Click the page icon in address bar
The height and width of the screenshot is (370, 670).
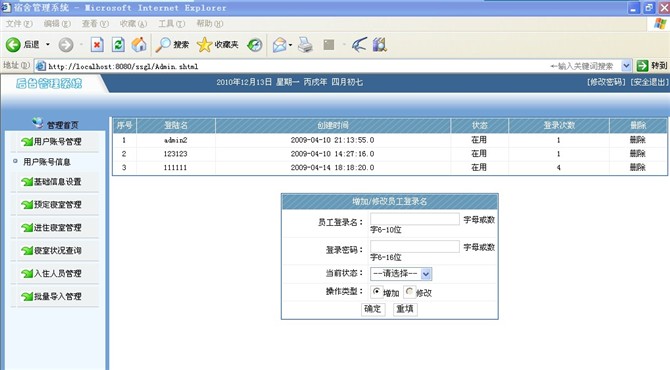click(41, 66)
